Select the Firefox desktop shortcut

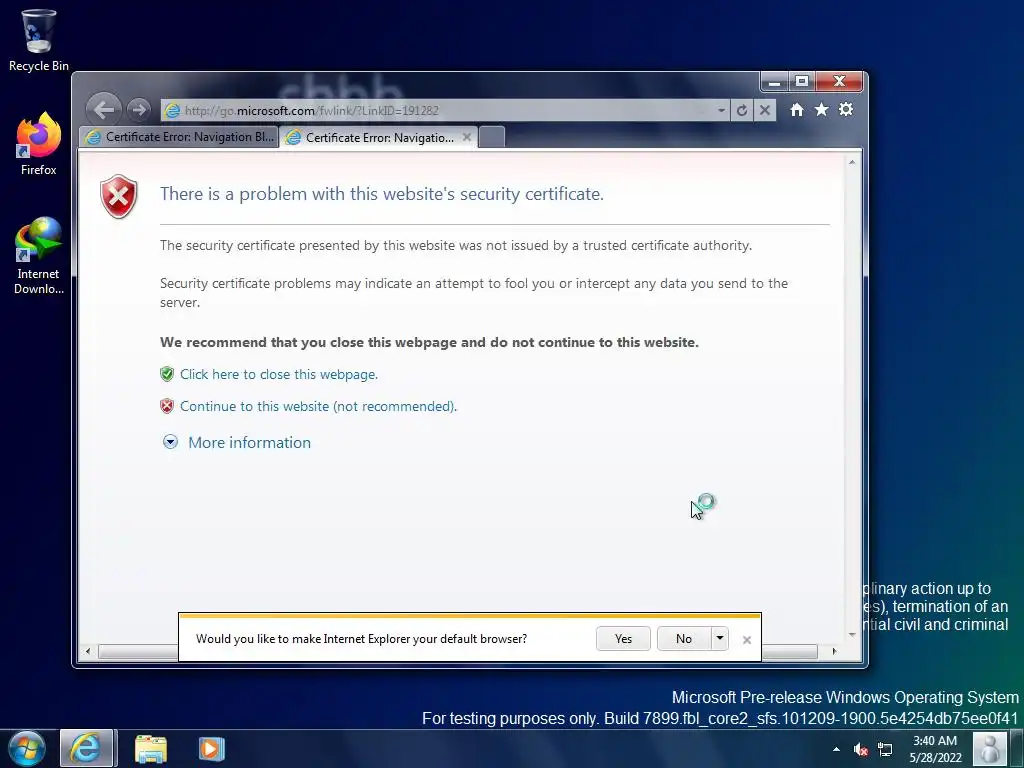[39, 144]
